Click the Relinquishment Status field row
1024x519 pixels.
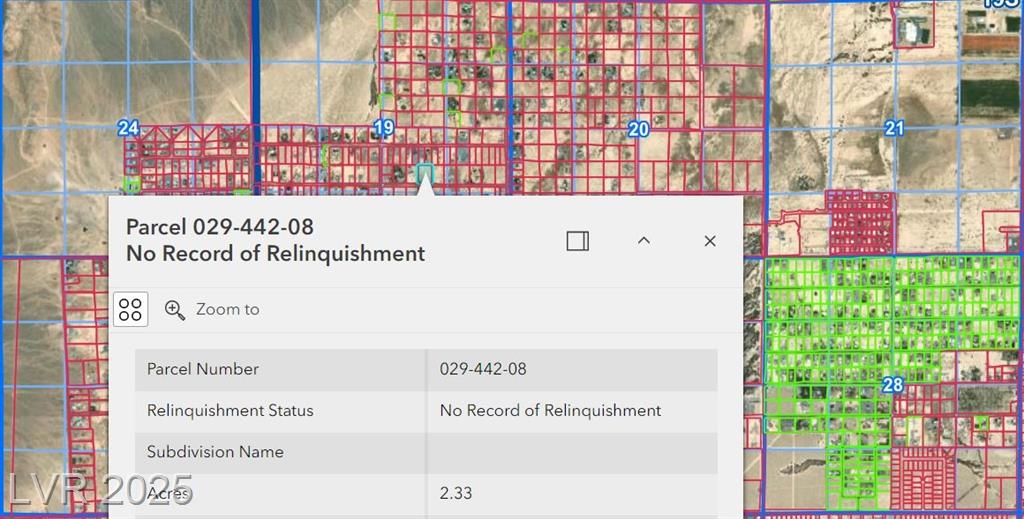click(426, 411)
